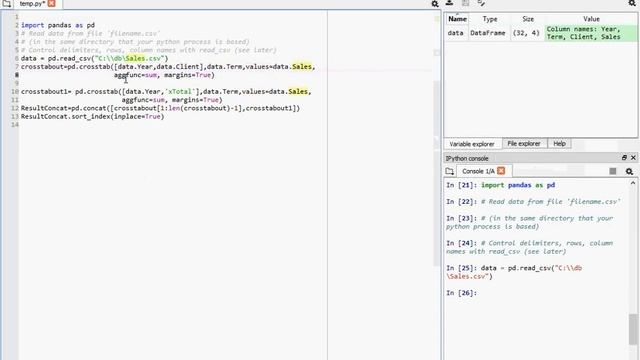Switch to the Variable explorer tab

pos(472,144)
